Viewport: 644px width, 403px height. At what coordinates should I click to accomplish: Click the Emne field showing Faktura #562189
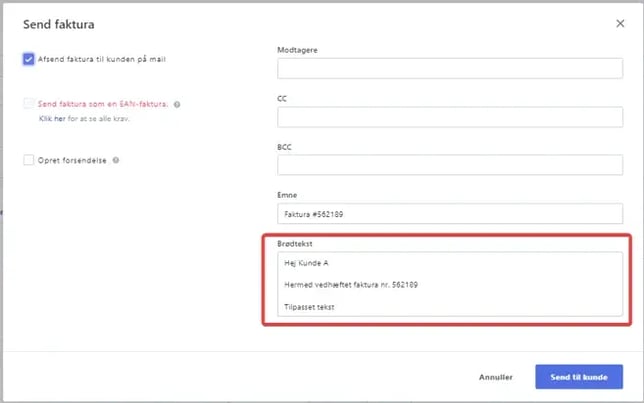click(449, 213)
